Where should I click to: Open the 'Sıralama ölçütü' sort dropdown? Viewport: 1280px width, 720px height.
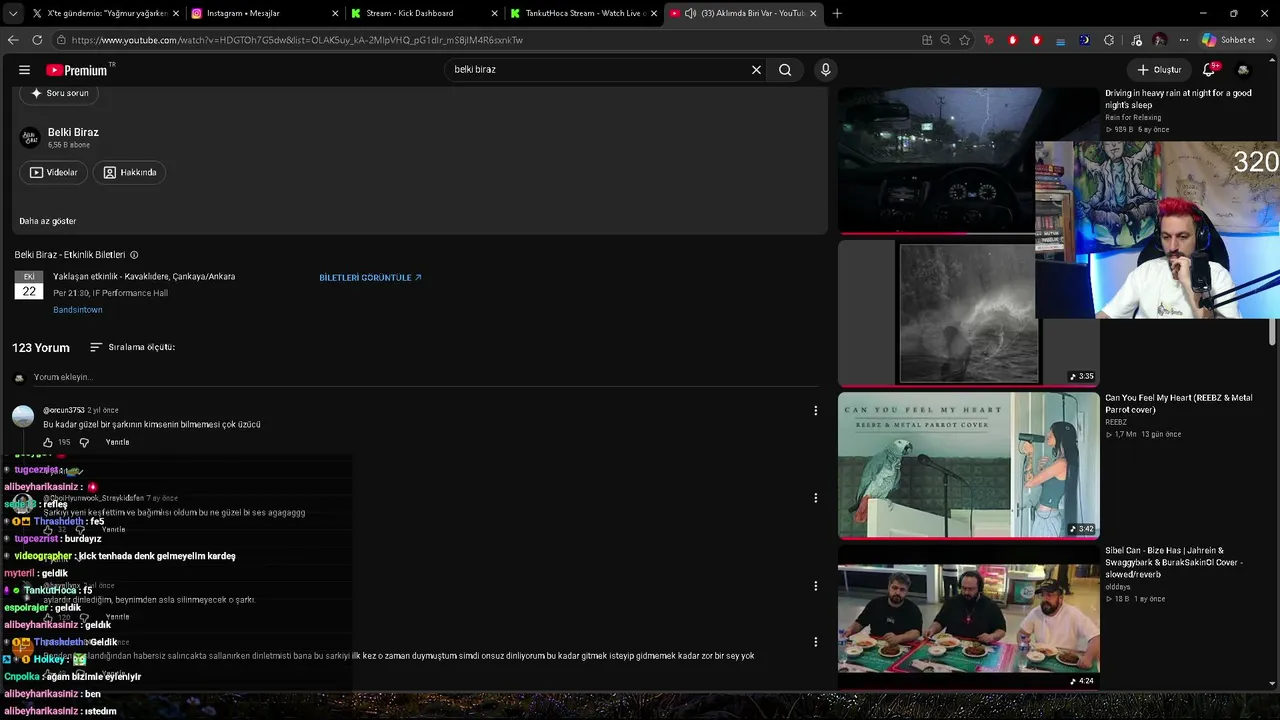pyautogui.click(x=132, y=347)
